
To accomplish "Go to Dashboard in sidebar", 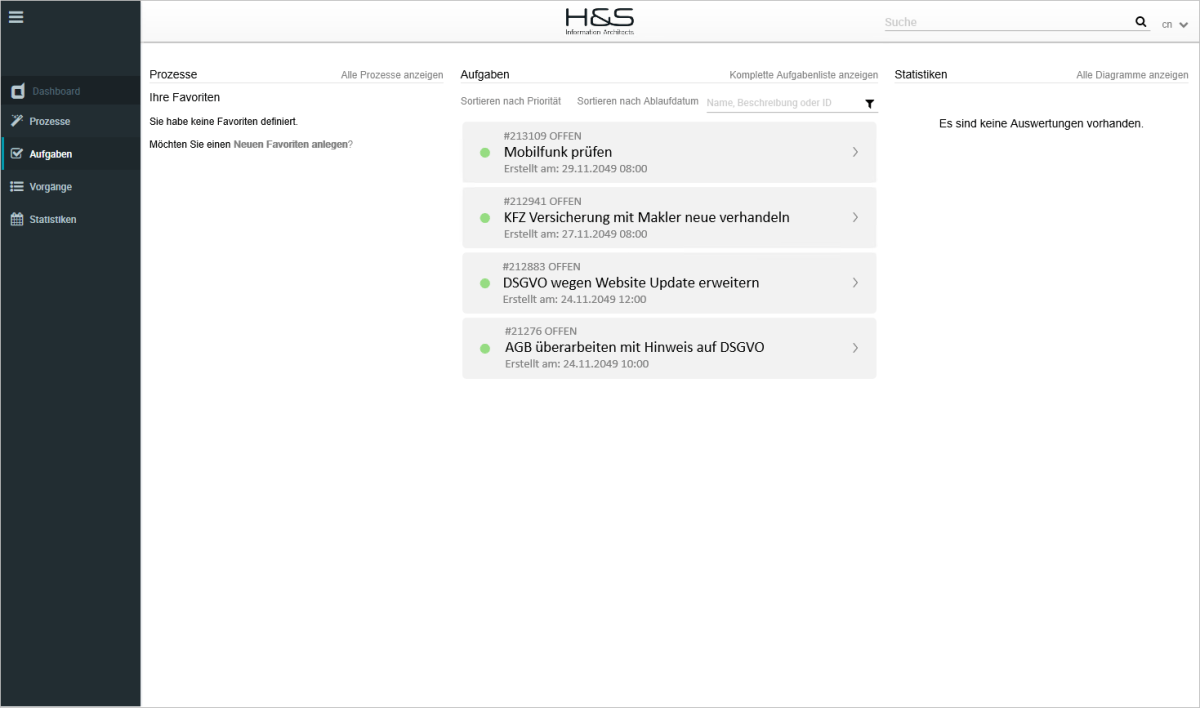I will pos(70,92).
